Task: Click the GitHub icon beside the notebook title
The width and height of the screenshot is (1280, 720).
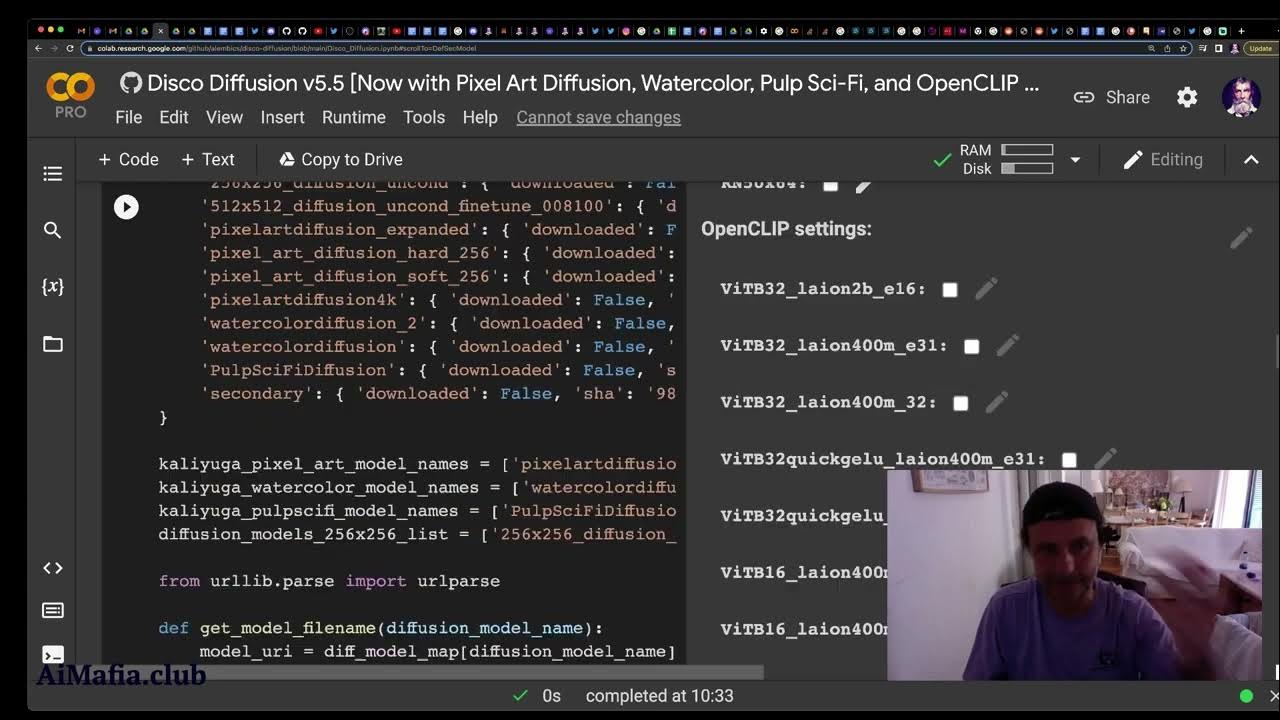Action: click(x=130, y=83)
